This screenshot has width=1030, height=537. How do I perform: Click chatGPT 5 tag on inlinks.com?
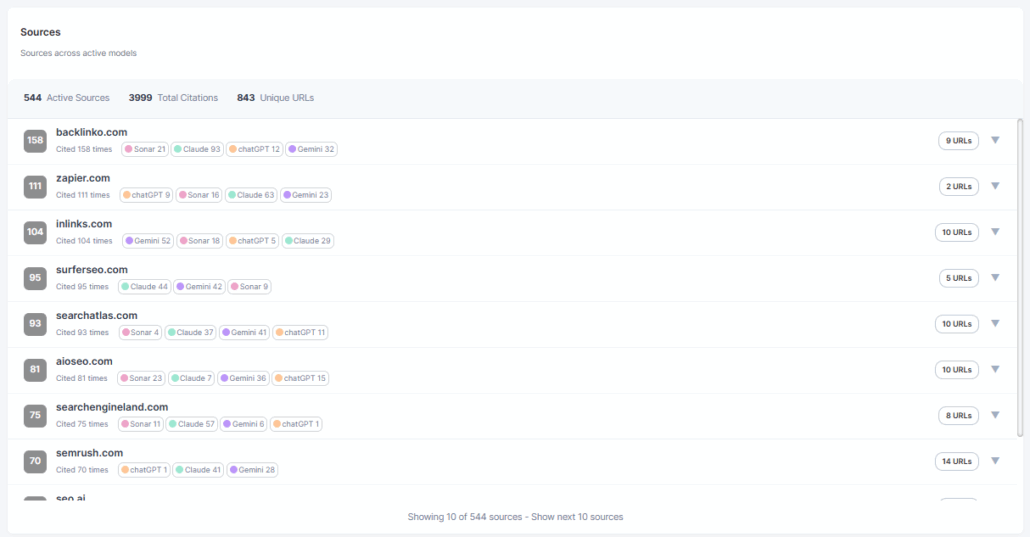tap(252, 241)
